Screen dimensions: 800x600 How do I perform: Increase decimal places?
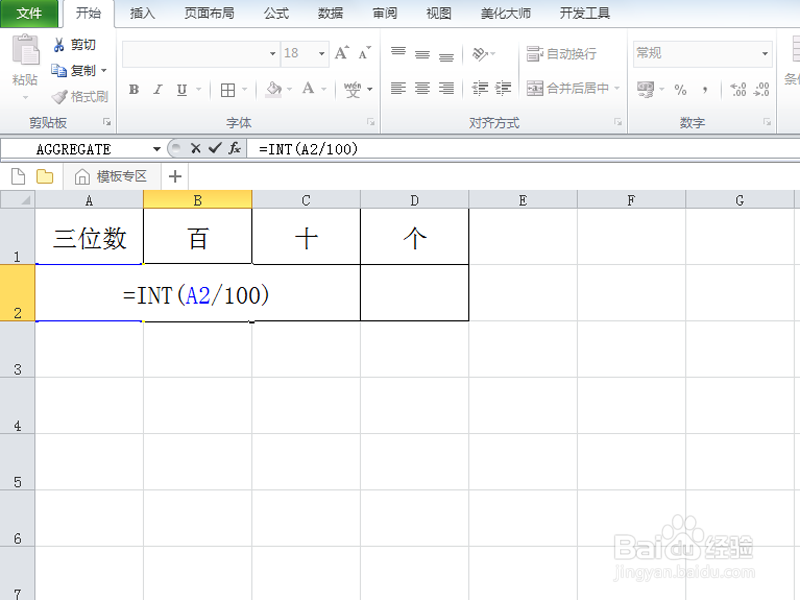pos(738,90)
